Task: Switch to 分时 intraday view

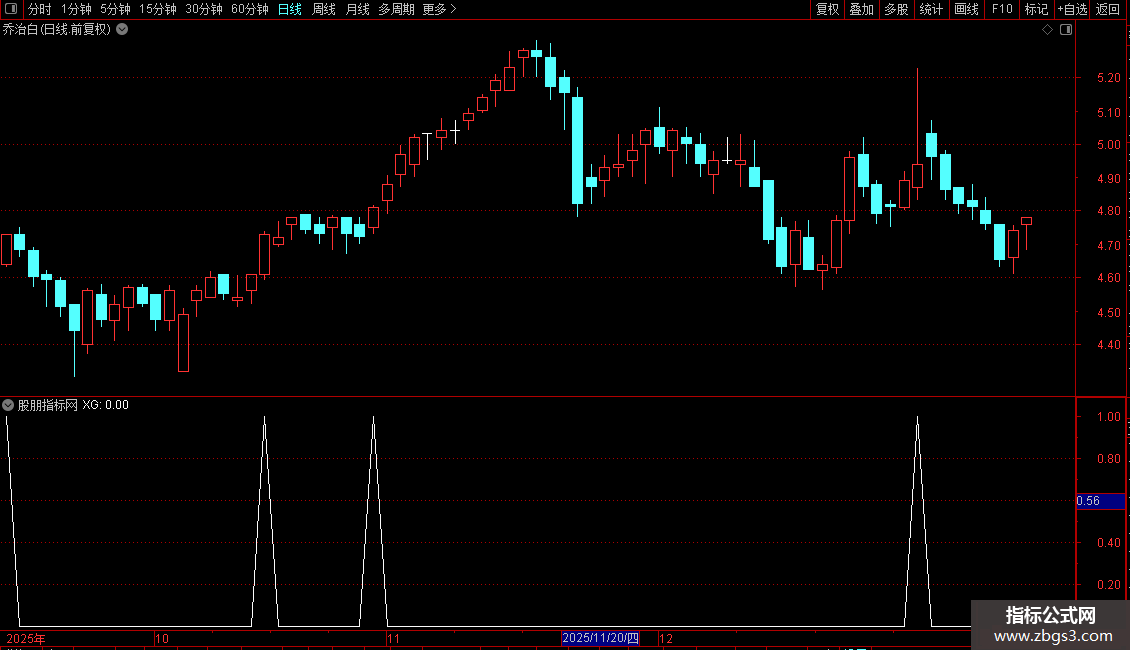Action: [x=40, y=9]
